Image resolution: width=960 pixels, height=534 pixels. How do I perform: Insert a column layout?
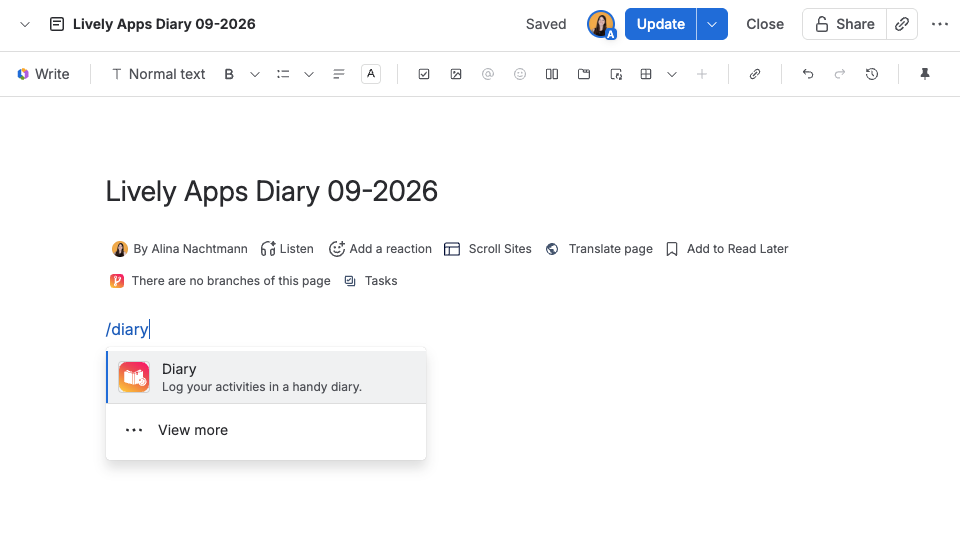tap(552, 74)
